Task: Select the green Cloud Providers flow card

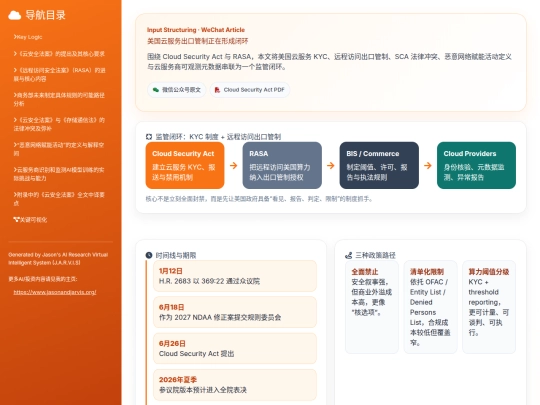Action: tap(476, 165)
